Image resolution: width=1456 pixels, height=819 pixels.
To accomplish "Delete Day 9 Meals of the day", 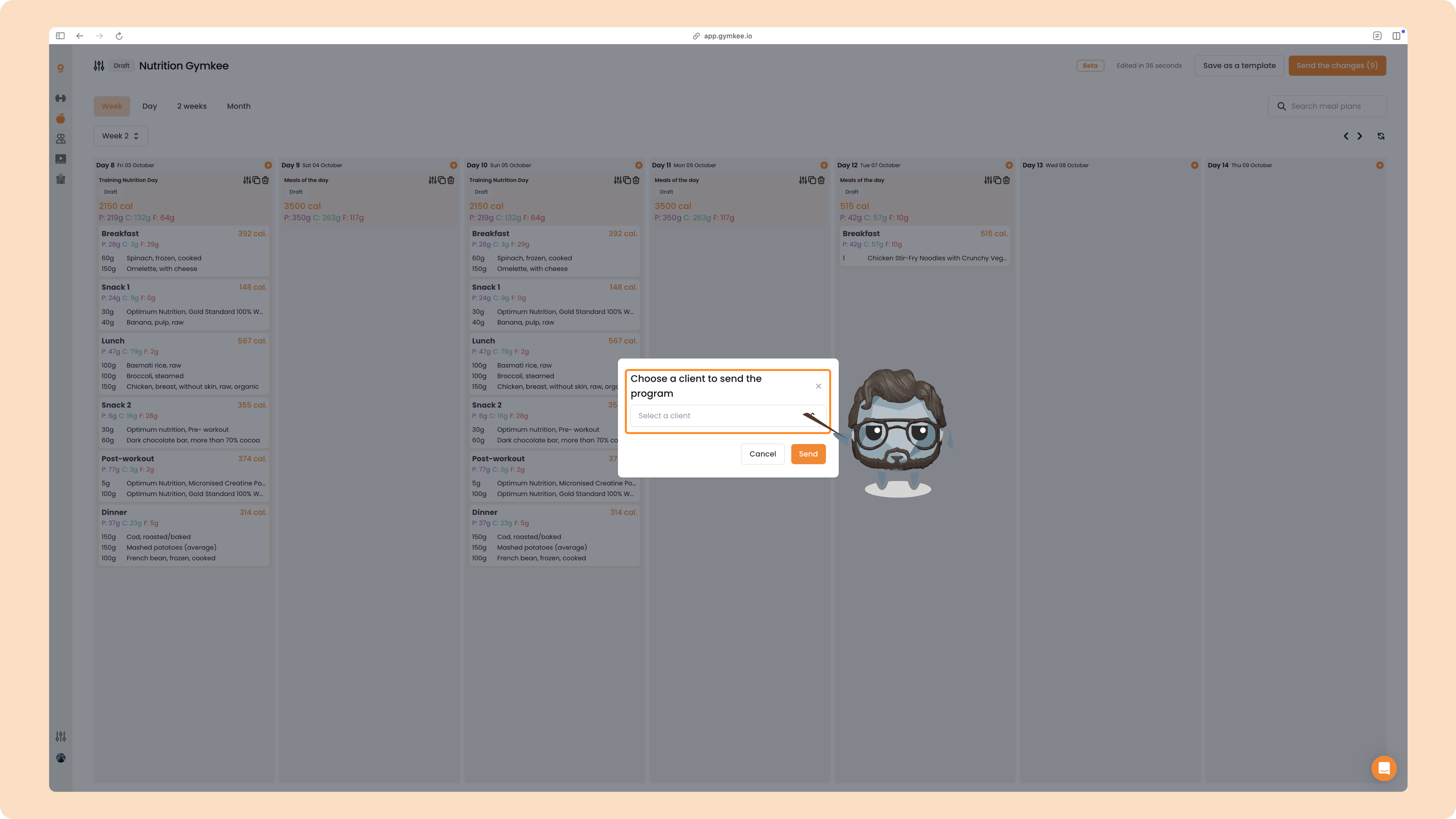I will [x=450, y=180].
